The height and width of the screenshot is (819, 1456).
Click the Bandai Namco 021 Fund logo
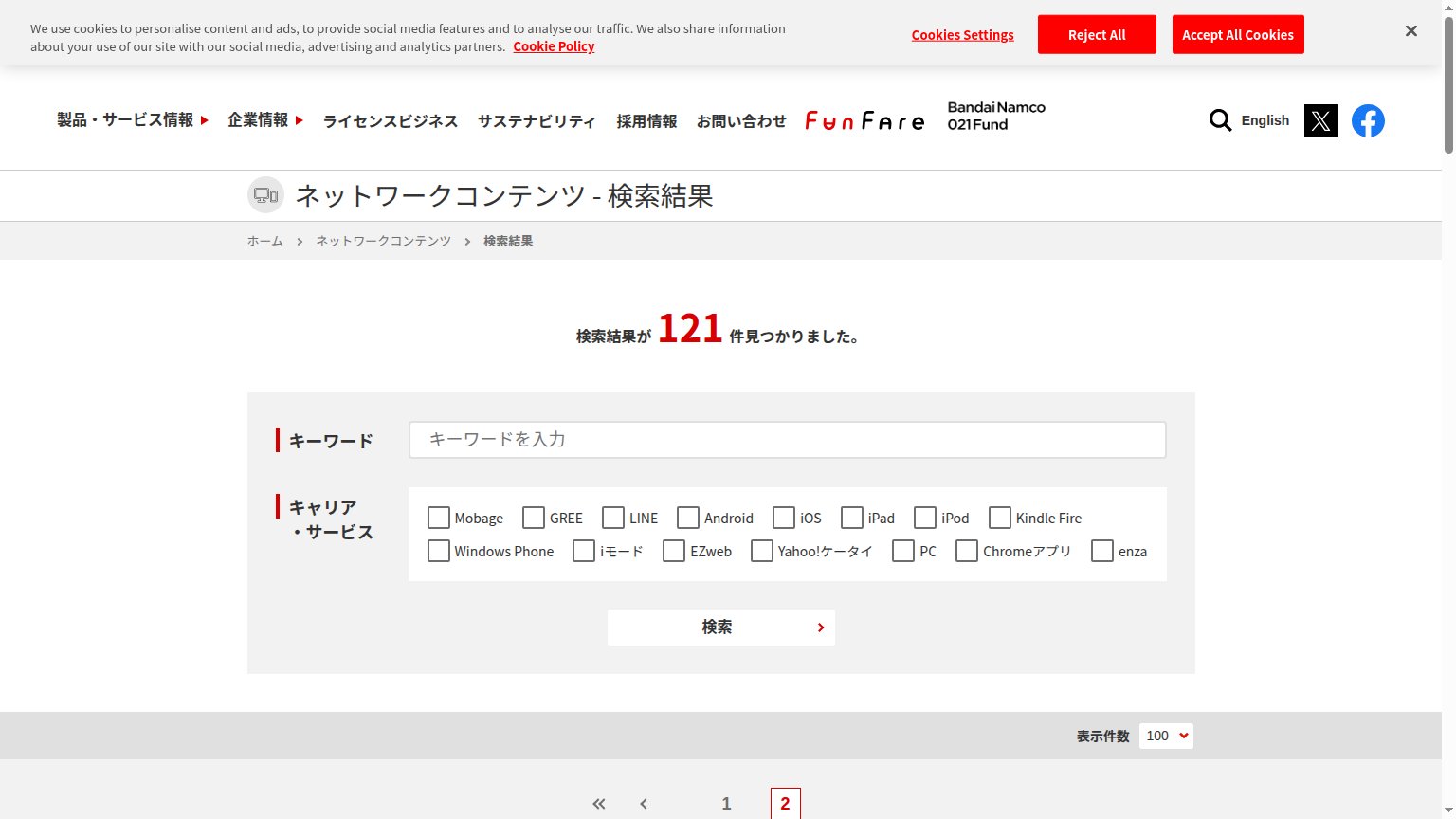coord(996,116)
